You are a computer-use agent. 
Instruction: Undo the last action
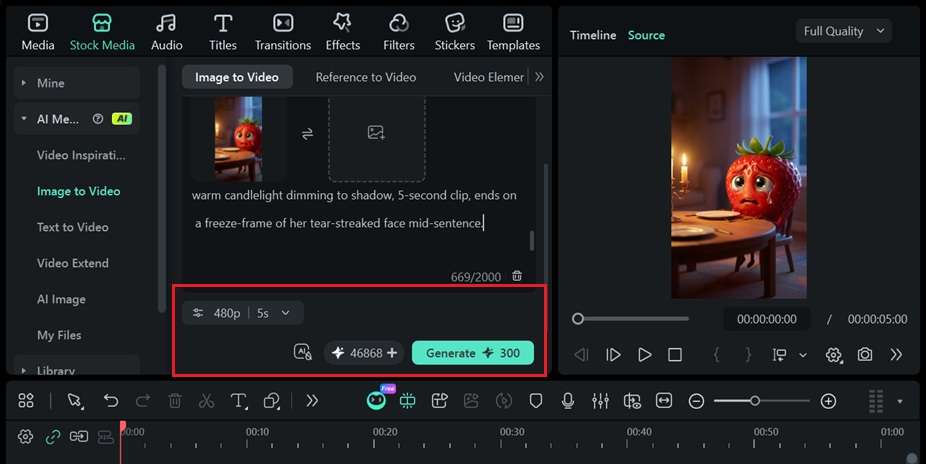coord(110,401)
